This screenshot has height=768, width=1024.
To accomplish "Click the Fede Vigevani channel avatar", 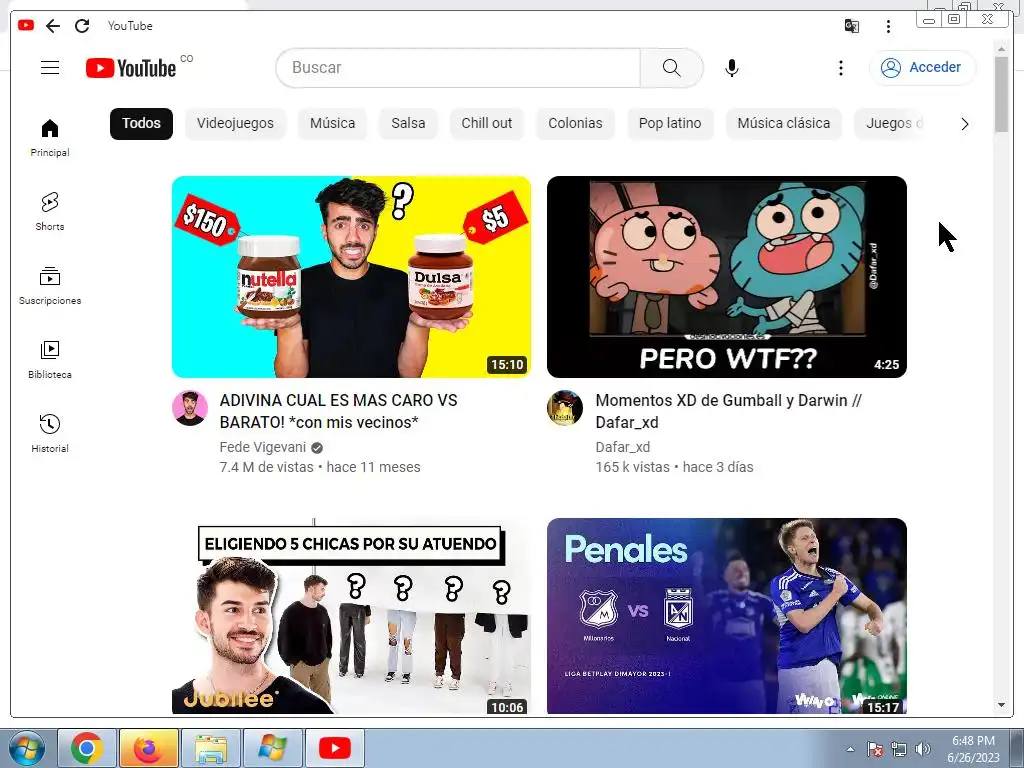I will [x=190, y=408].
